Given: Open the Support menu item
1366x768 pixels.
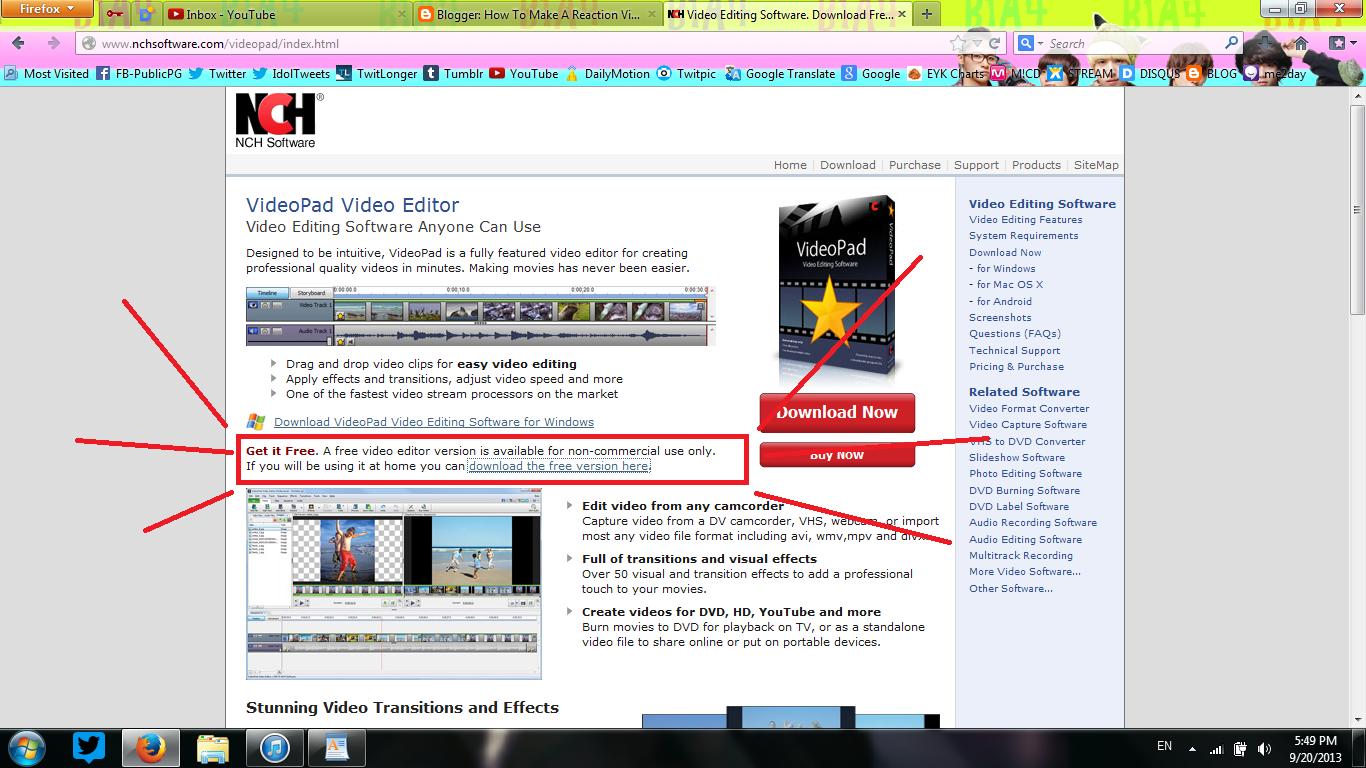Looking at the screenshot, I should tap(976, 165).
